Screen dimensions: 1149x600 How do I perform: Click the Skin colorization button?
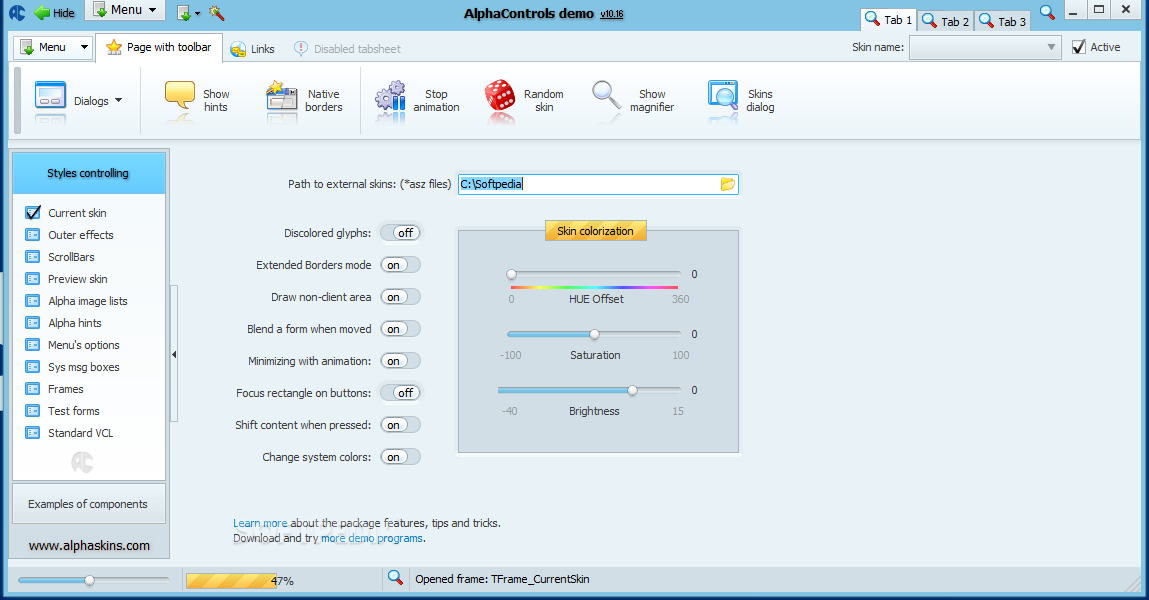[596, 231]
